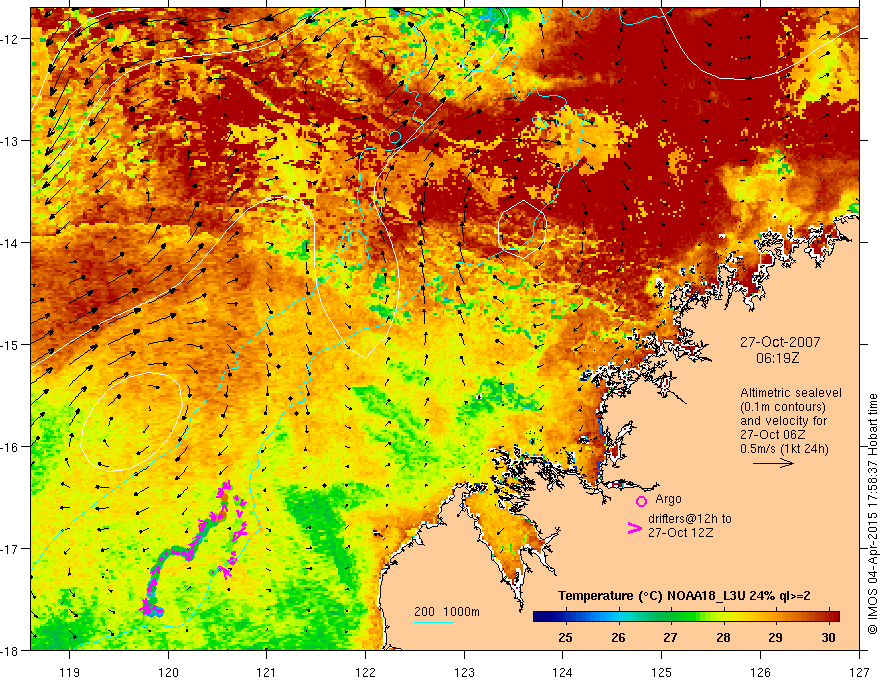The width and height of the screenshot is (880, 680).
Task: Click latitude axis label -13
Action: [x=10, y=141]
